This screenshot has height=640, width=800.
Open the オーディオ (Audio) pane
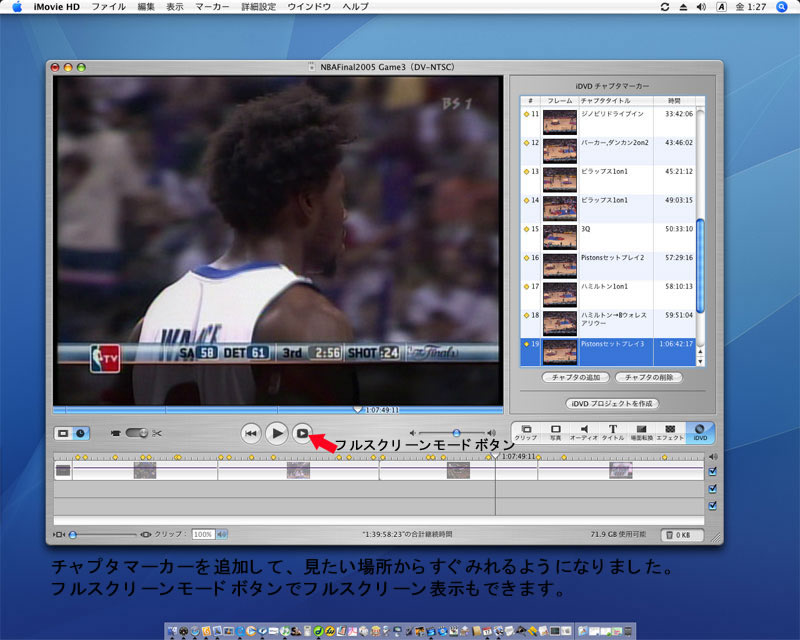tap(583, 432)
